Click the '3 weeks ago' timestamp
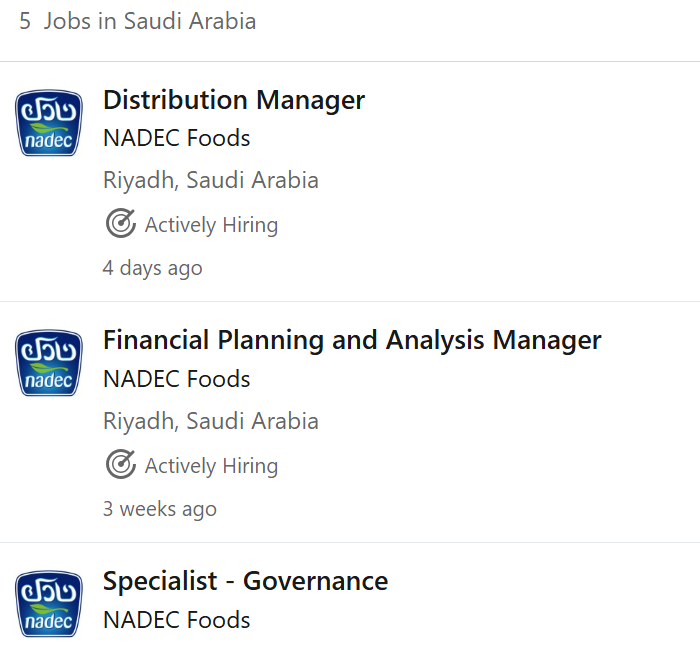Screen dimensions: 700x650 coord(160,509)
